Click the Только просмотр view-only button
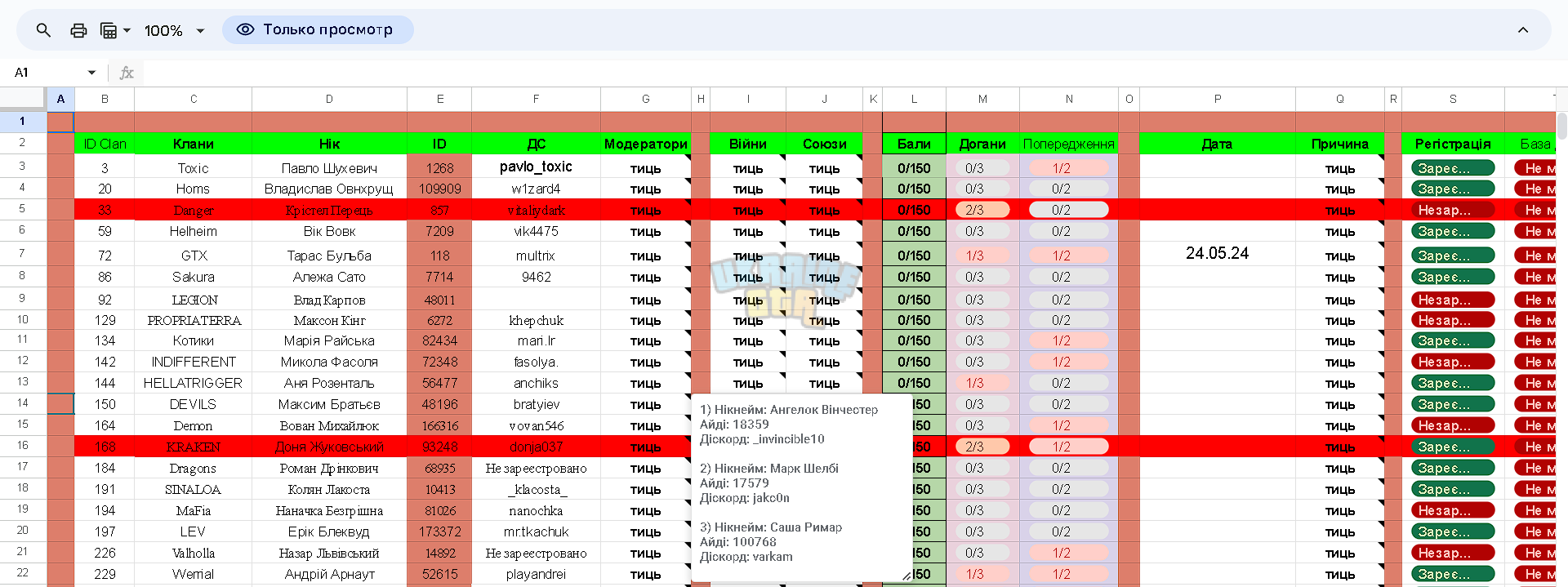The width and height of the screenshot is (1568, 587). click(x=318, y=29)
